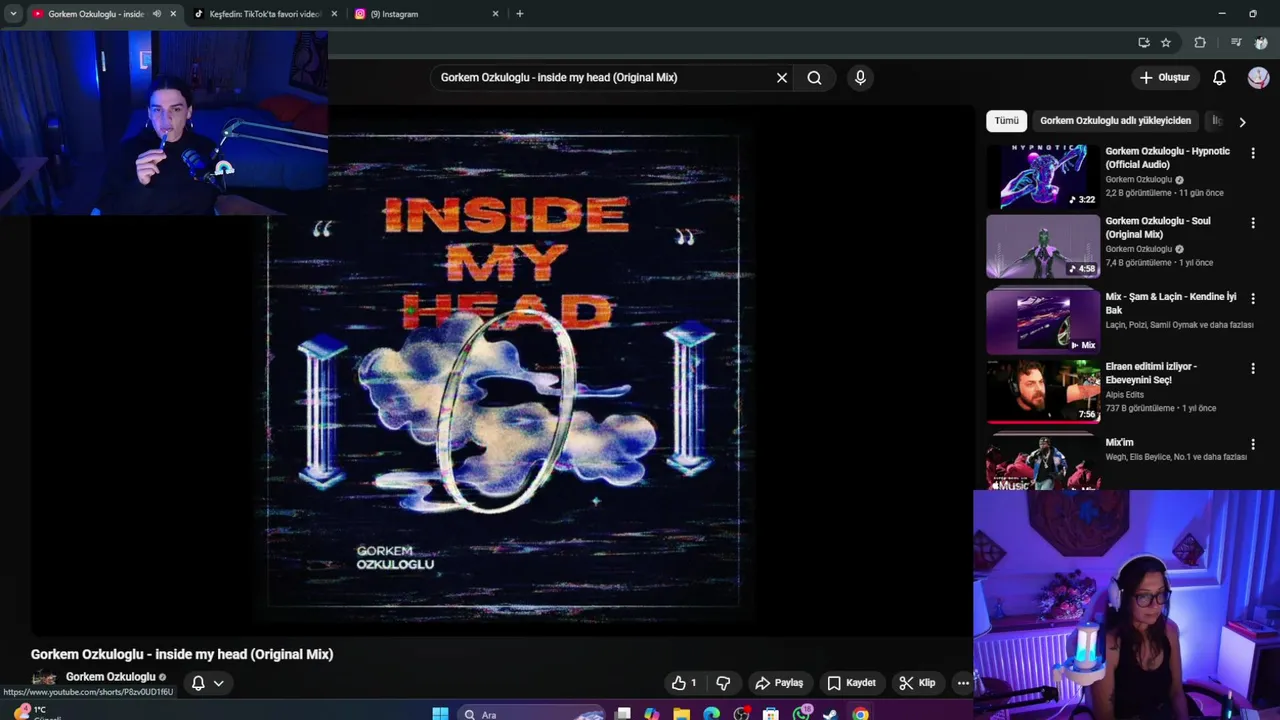This screenshot has height=720, width=1280.
Task: Open options menu for Elraen editimi video
Action: [x=1253, y=369]
